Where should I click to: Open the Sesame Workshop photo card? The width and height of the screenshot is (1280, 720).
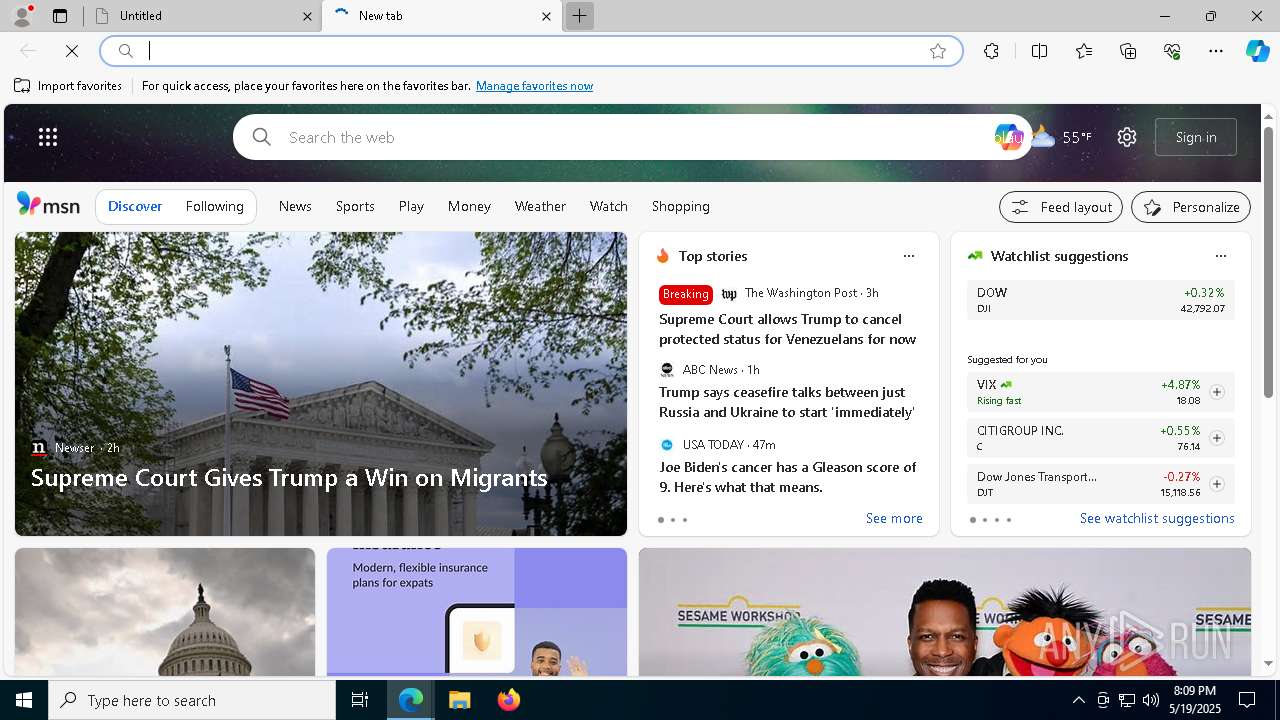pos(945,612)
